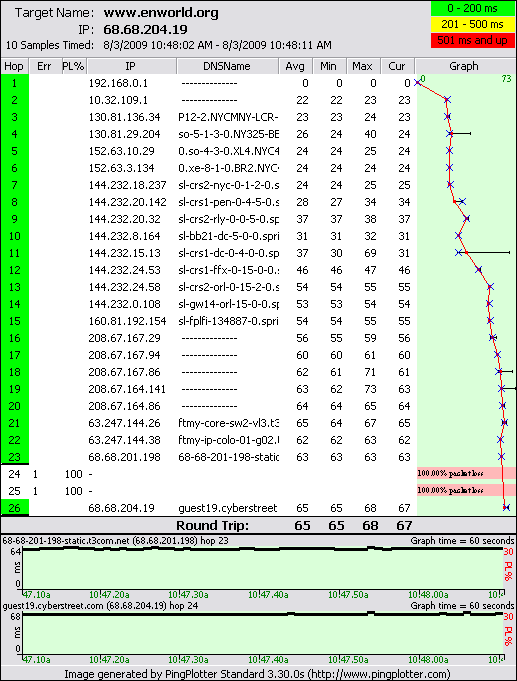Click DNS name sl-crs1-ffx-0-15-0-0.
This screenshot has width=517, height=681.
tap(229, 270)
